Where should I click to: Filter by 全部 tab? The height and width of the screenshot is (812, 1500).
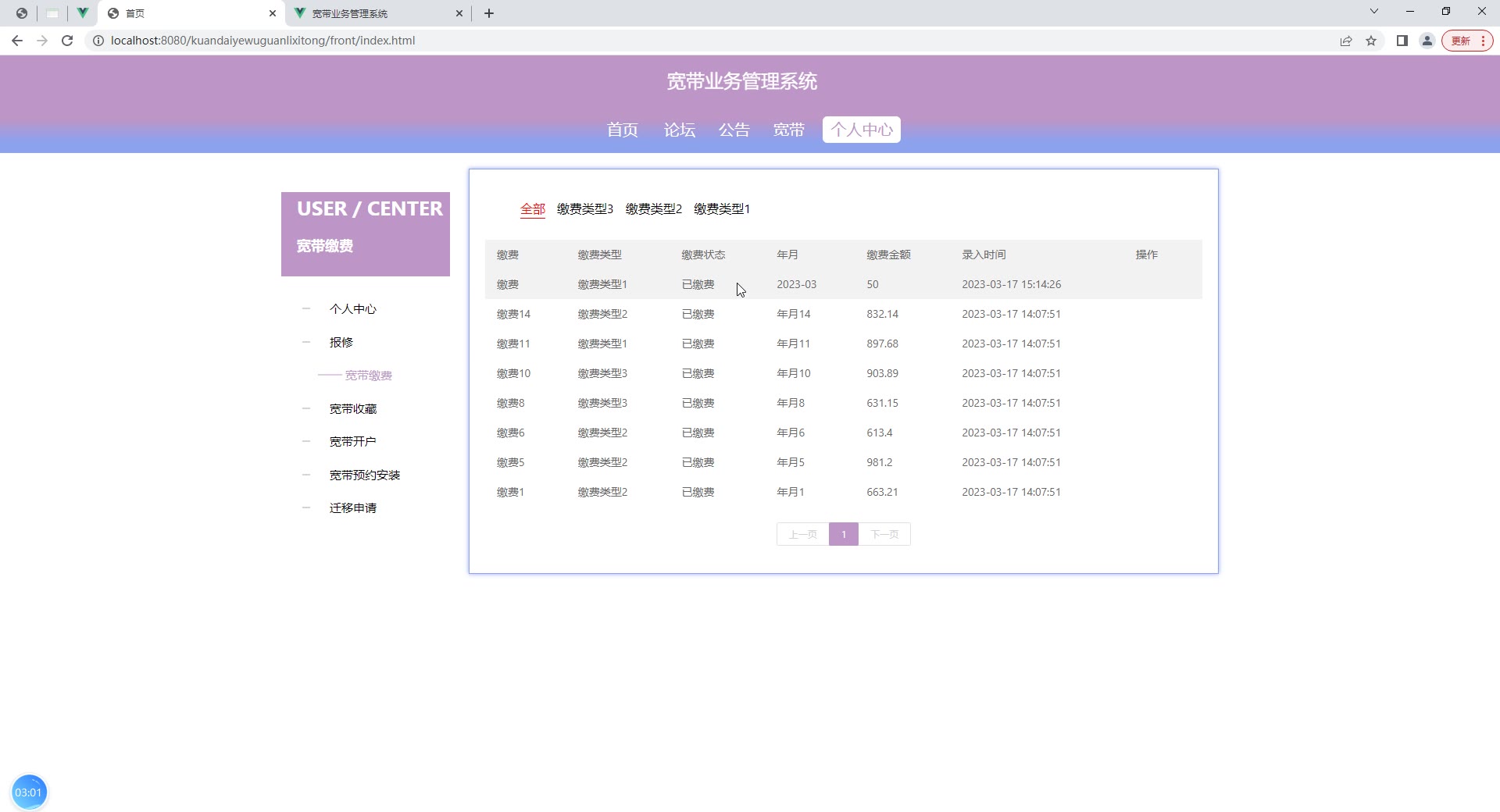coord(533,209)
